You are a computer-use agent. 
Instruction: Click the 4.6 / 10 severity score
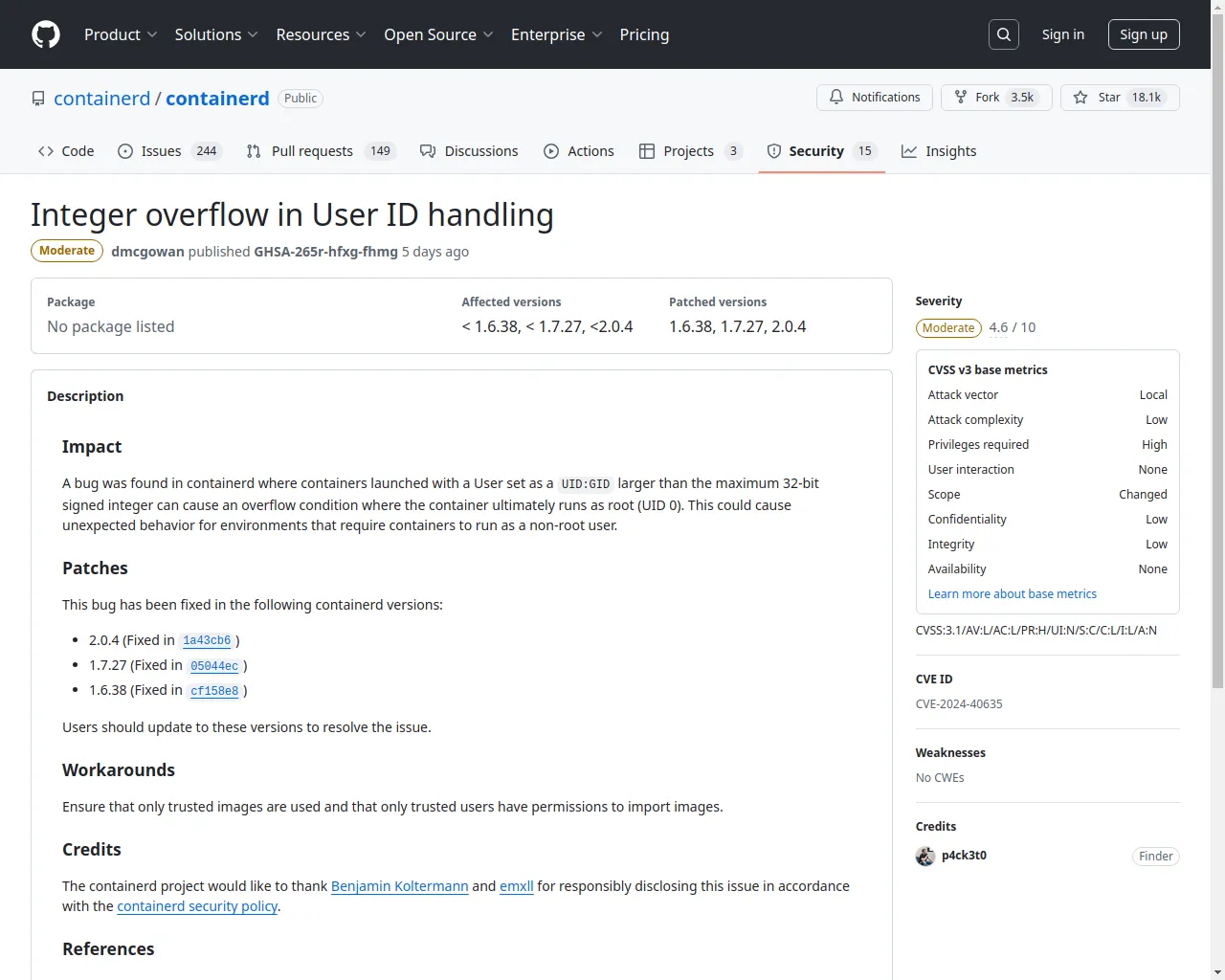(x=1013, y=327)
